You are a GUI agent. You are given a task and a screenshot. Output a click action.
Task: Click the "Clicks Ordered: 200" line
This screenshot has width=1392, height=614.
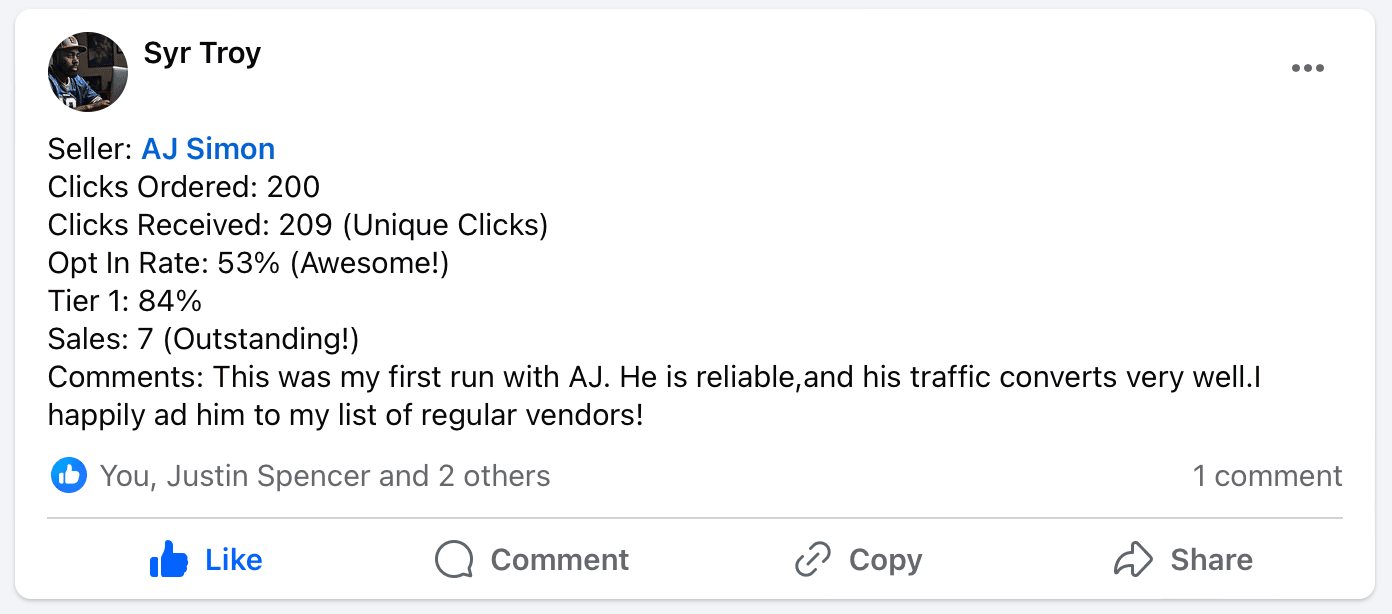coord(184,187)
